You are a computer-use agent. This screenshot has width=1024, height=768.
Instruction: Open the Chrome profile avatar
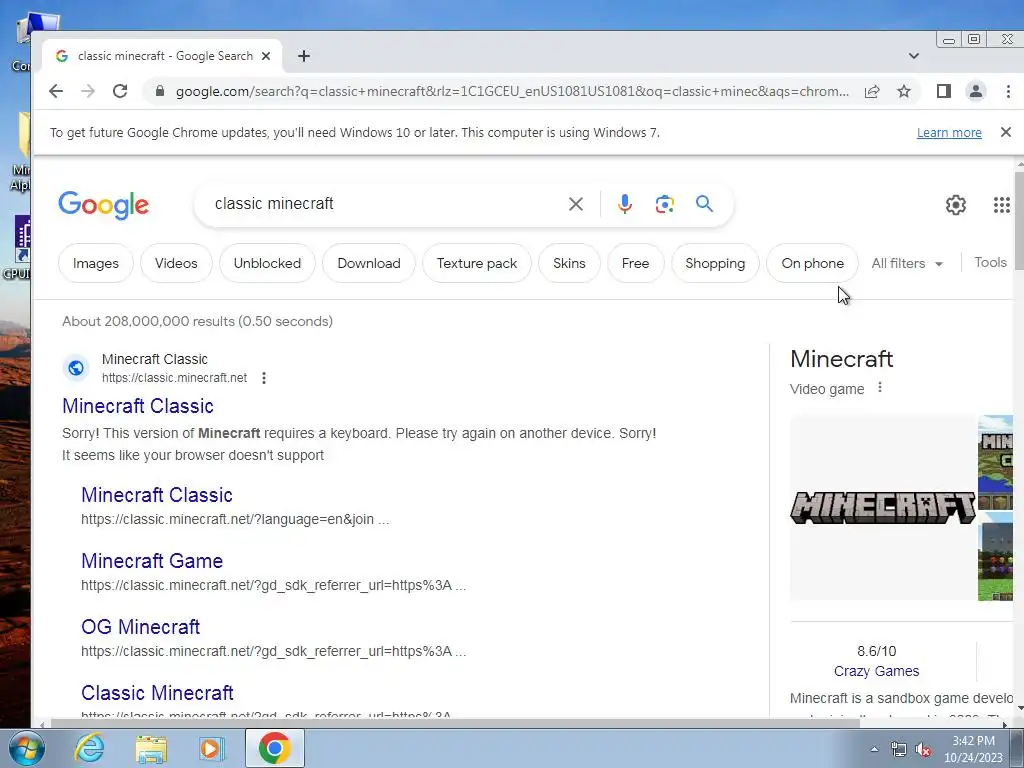click(x=976, y=91)
